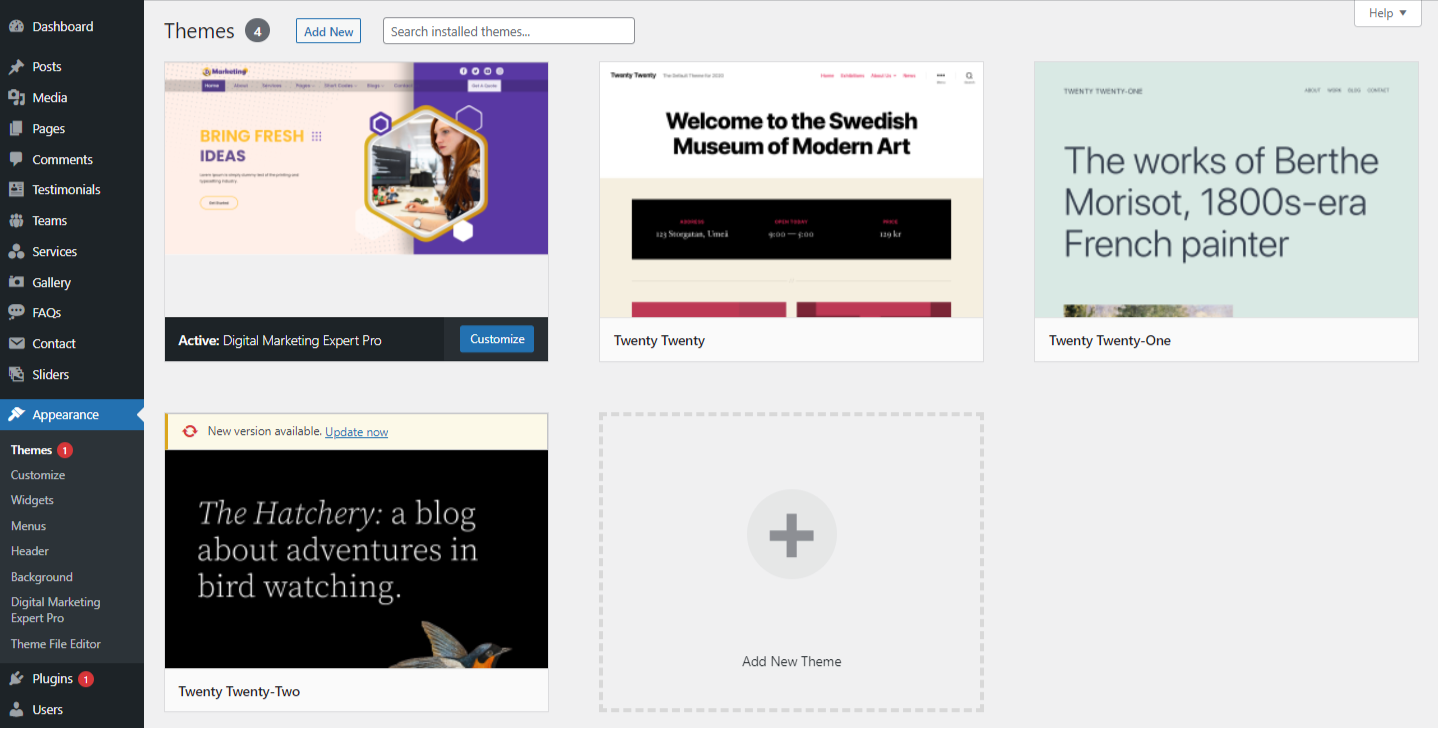
Task: Focus the Search installed themes field
Action: tap(508, 31)
